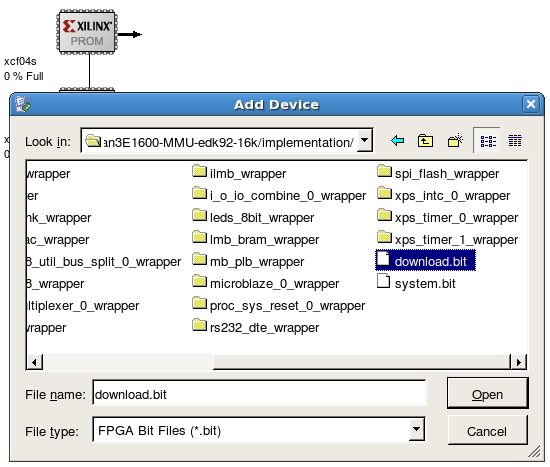Screen dimensions: 550x467
Task: Go back using the blue arrow icon
Action: pos(397,141)
